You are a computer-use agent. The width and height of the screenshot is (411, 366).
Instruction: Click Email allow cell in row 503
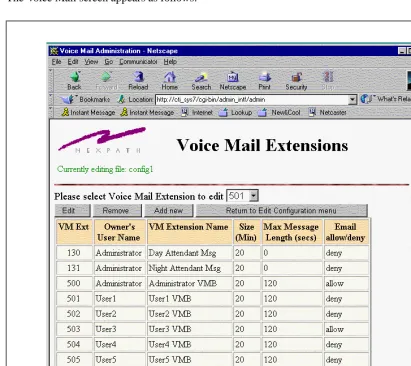[346, 329]
